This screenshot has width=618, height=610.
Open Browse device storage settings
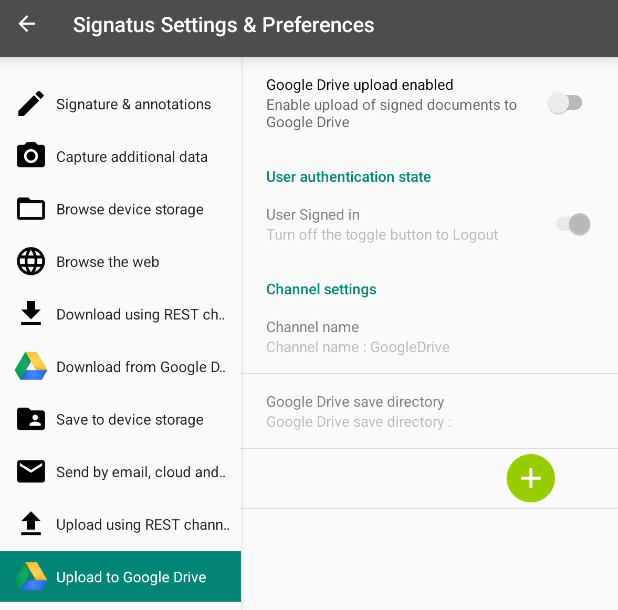click(130, 210)
